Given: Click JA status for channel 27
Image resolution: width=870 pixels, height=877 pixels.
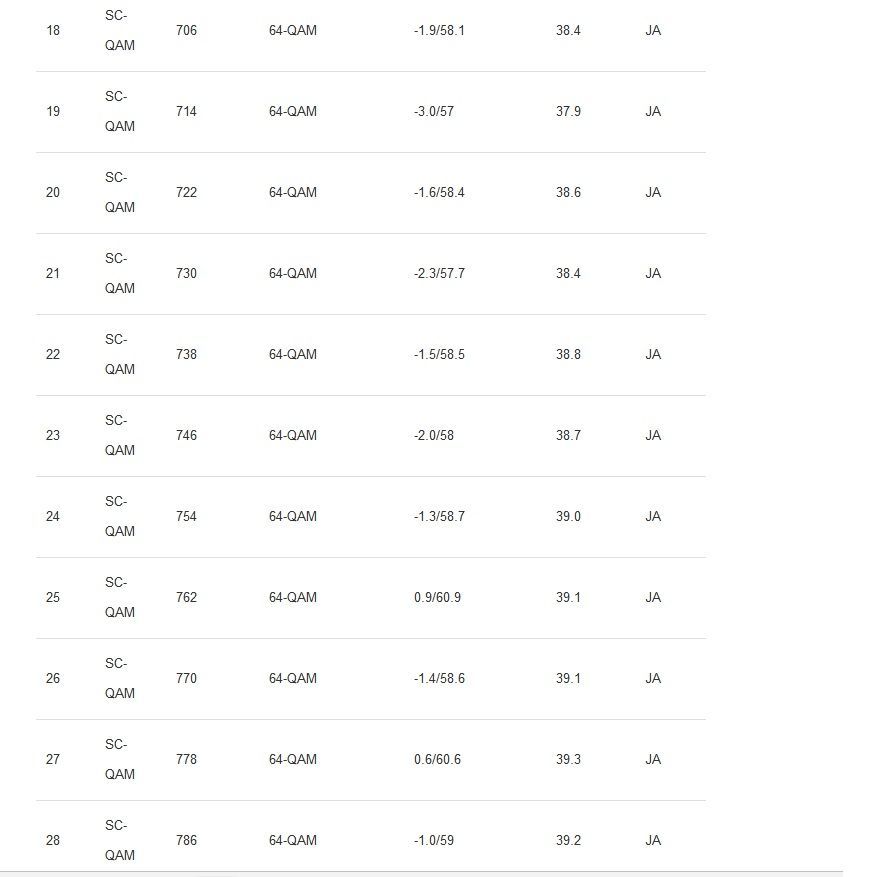Looking at the screenshot, I should tap(653, 760).
